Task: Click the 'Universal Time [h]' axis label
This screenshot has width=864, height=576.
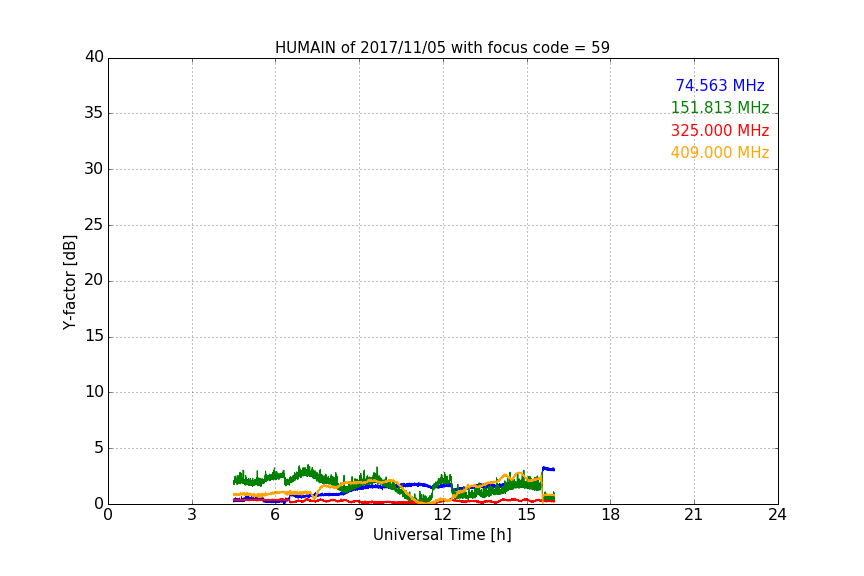Action: tap(442, 535)
